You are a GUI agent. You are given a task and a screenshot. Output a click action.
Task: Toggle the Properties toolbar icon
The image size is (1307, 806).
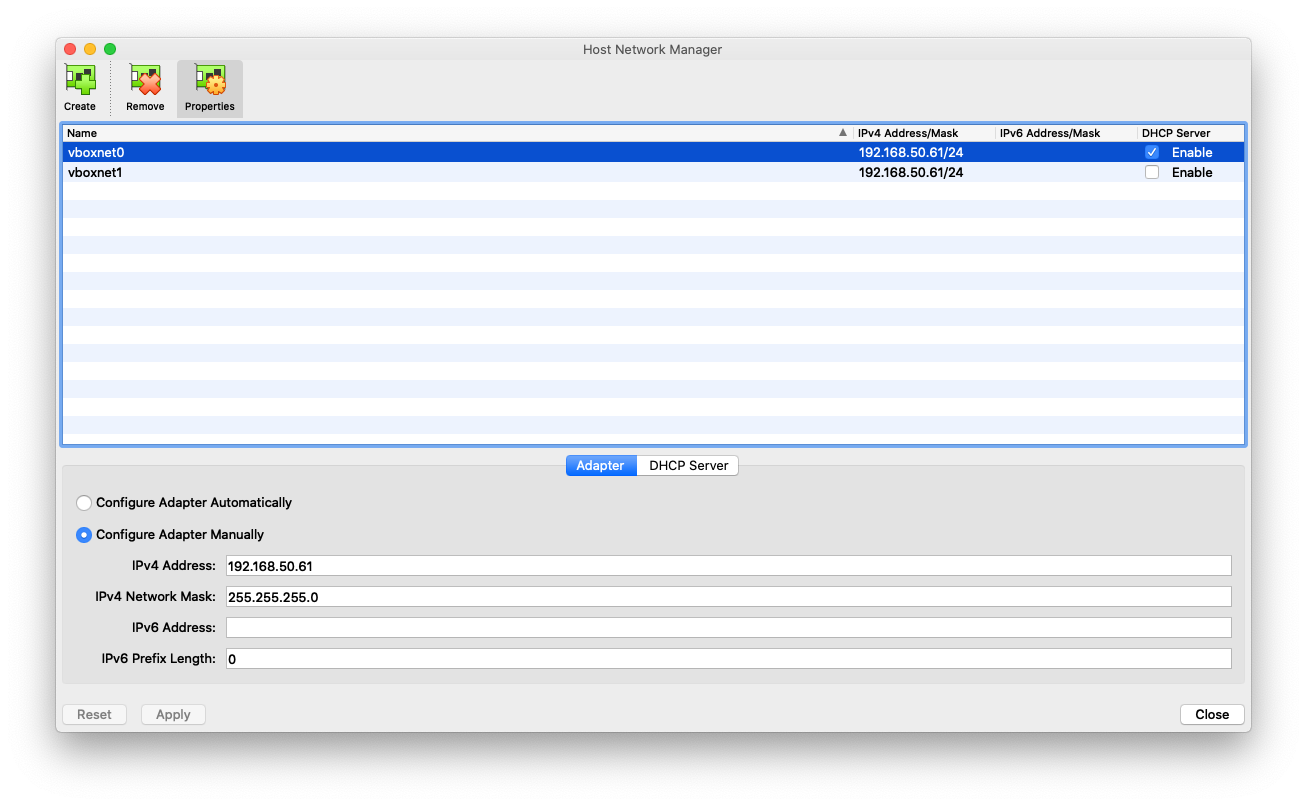[x=210, y=88]
